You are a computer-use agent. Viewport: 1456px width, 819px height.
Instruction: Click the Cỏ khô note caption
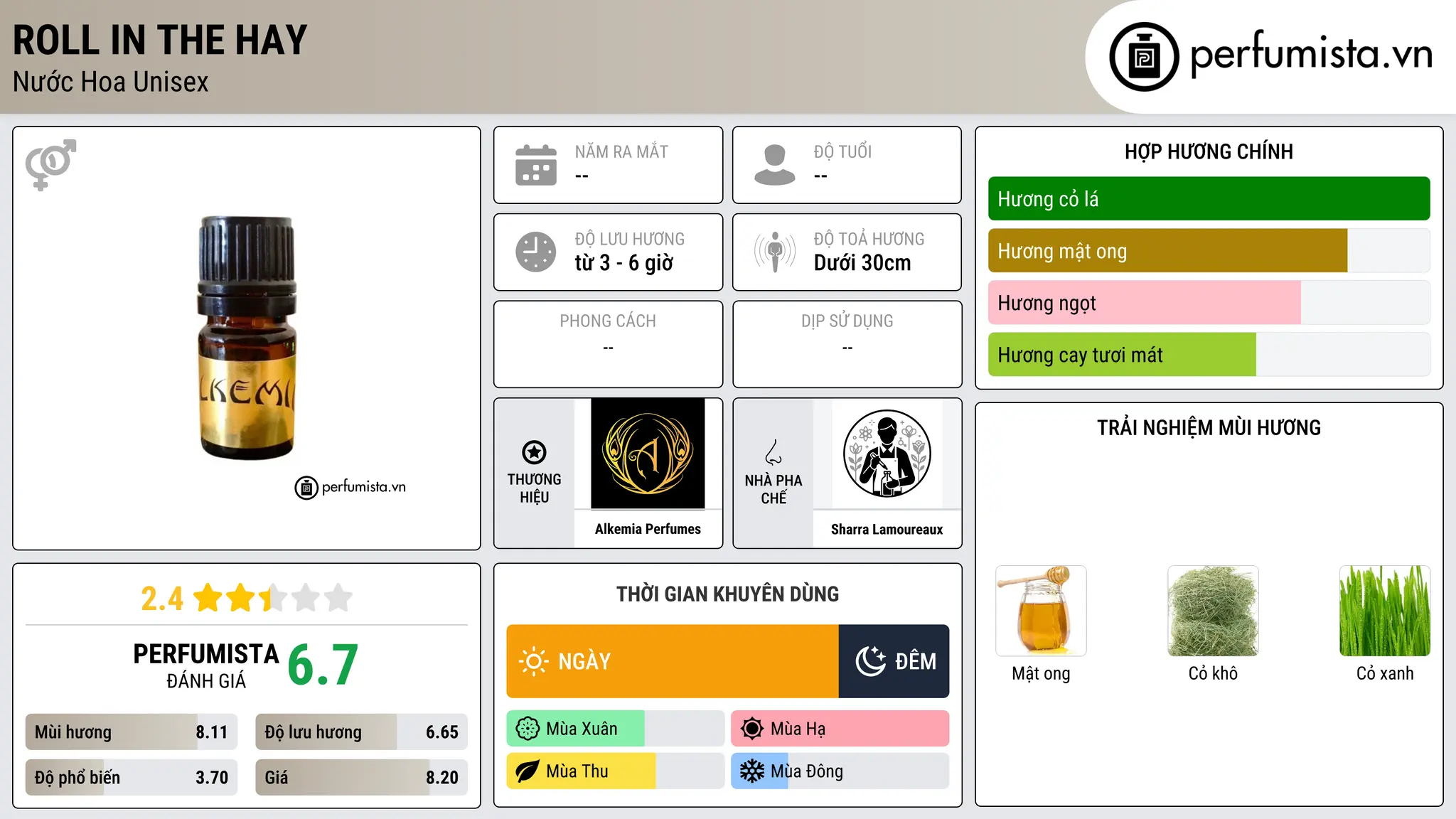point(1213,674)
